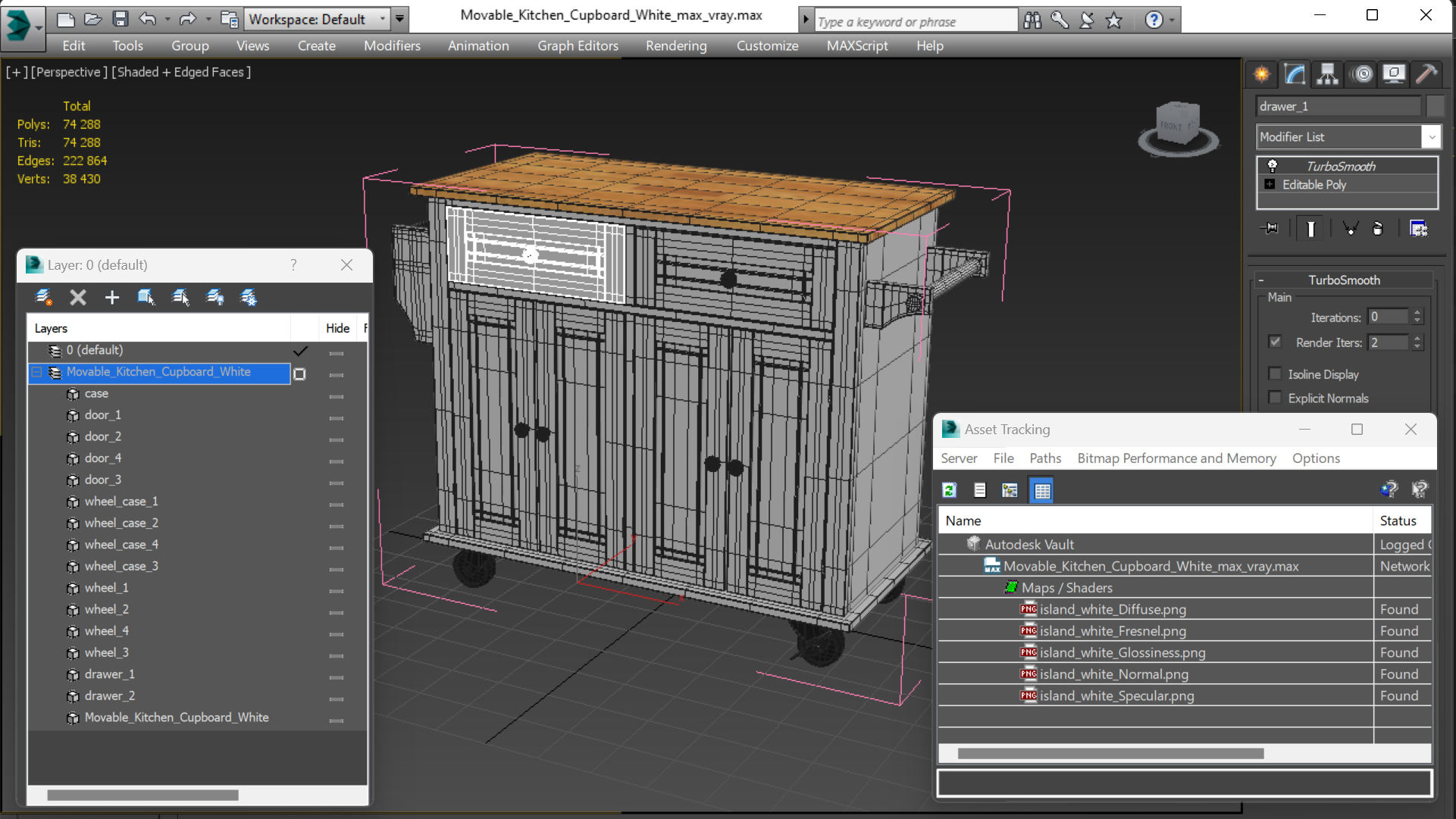Save the scene with floppy icon

tap(120, 19)
